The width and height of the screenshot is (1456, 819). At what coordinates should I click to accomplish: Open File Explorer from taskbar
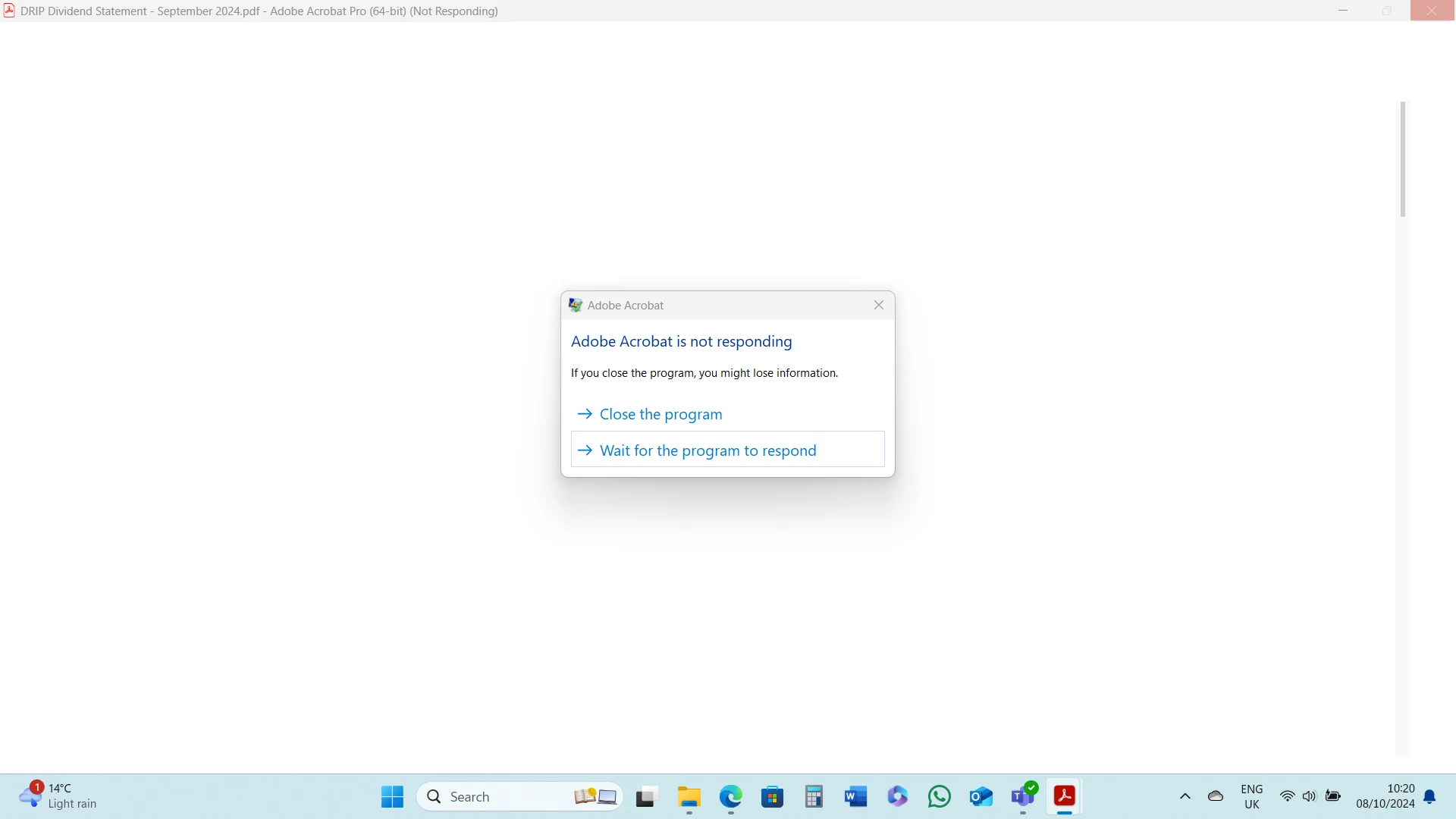pyautogui.click(x=689, y=796)
